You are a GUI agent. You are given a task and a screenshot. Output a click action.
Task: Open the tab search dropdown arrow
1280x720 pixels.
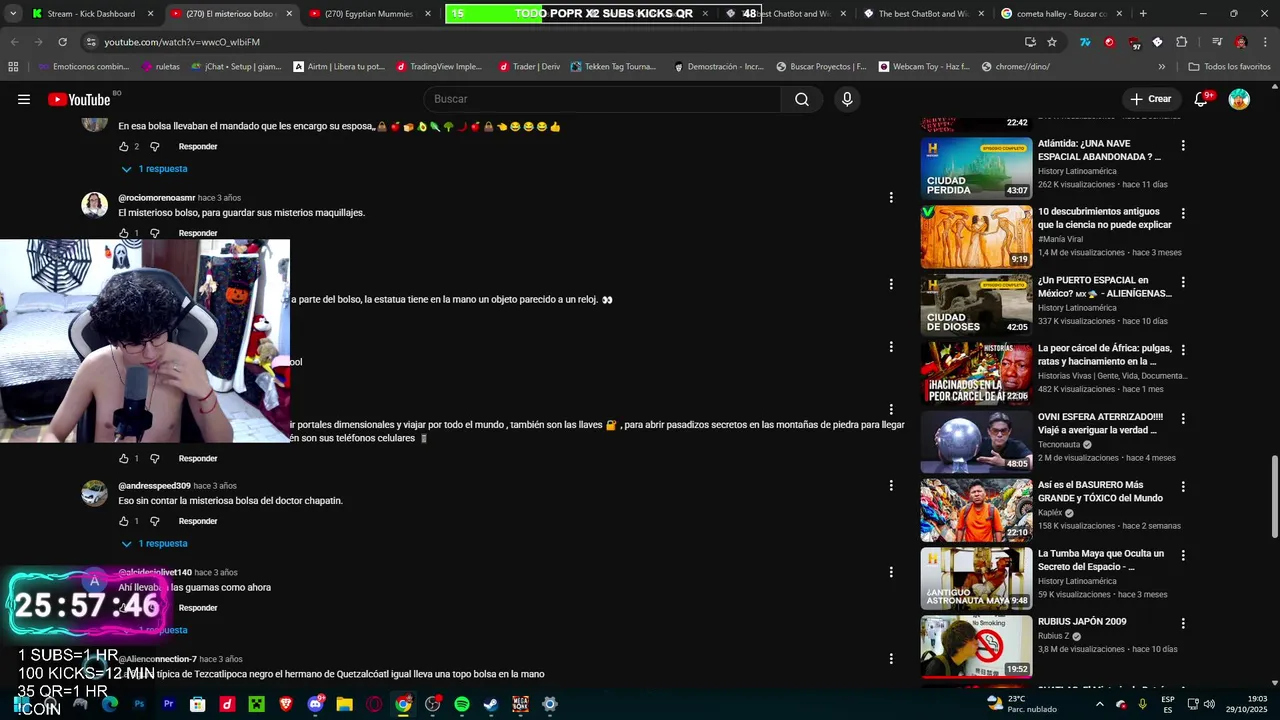(x=13, y=14)
